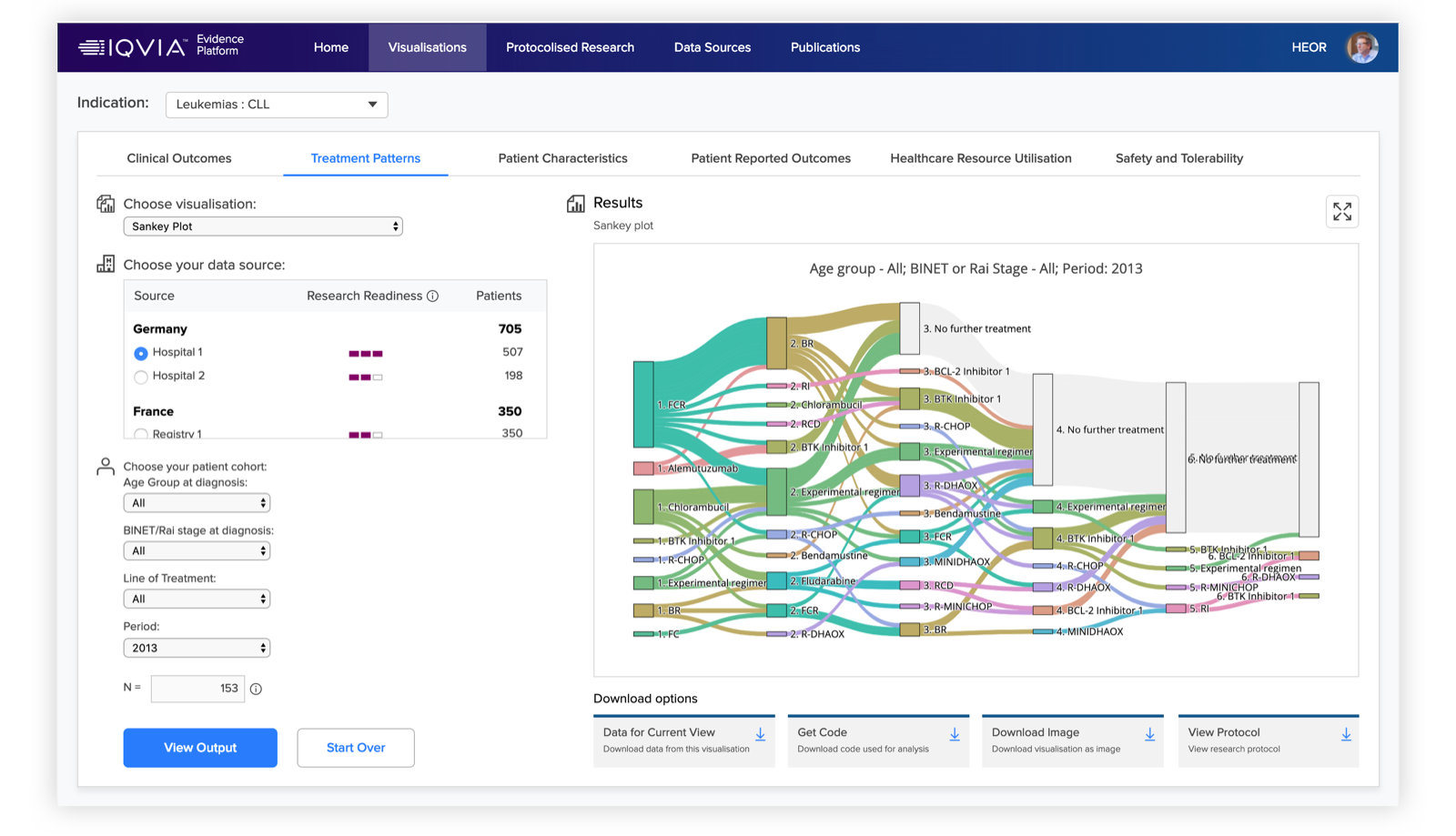The image size is (1456, 836).
Task: Click download arrow for Data for Current View
Action: point(760,734)
